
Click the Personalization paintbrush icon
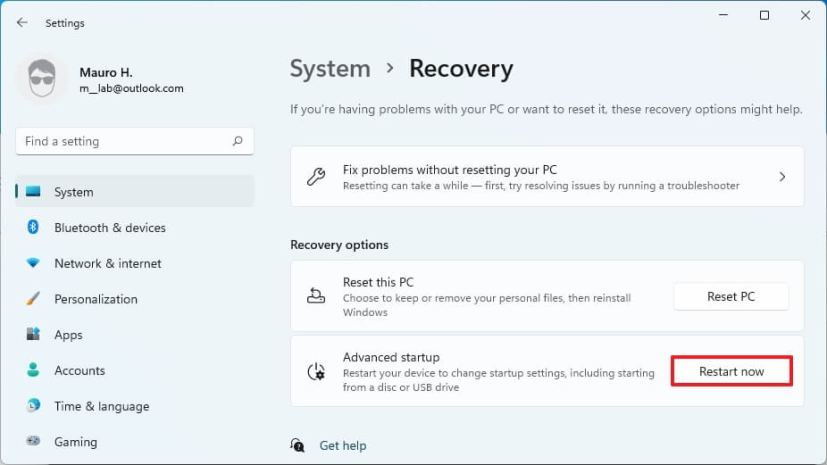(x=33, y=299)
